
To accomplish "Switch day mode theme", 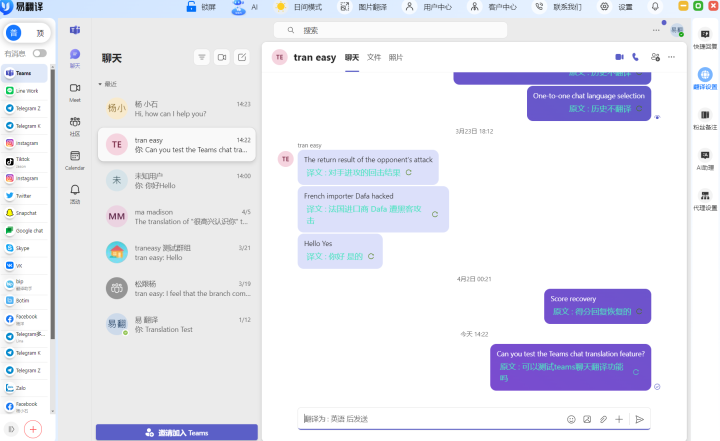I will pos(298,7).
